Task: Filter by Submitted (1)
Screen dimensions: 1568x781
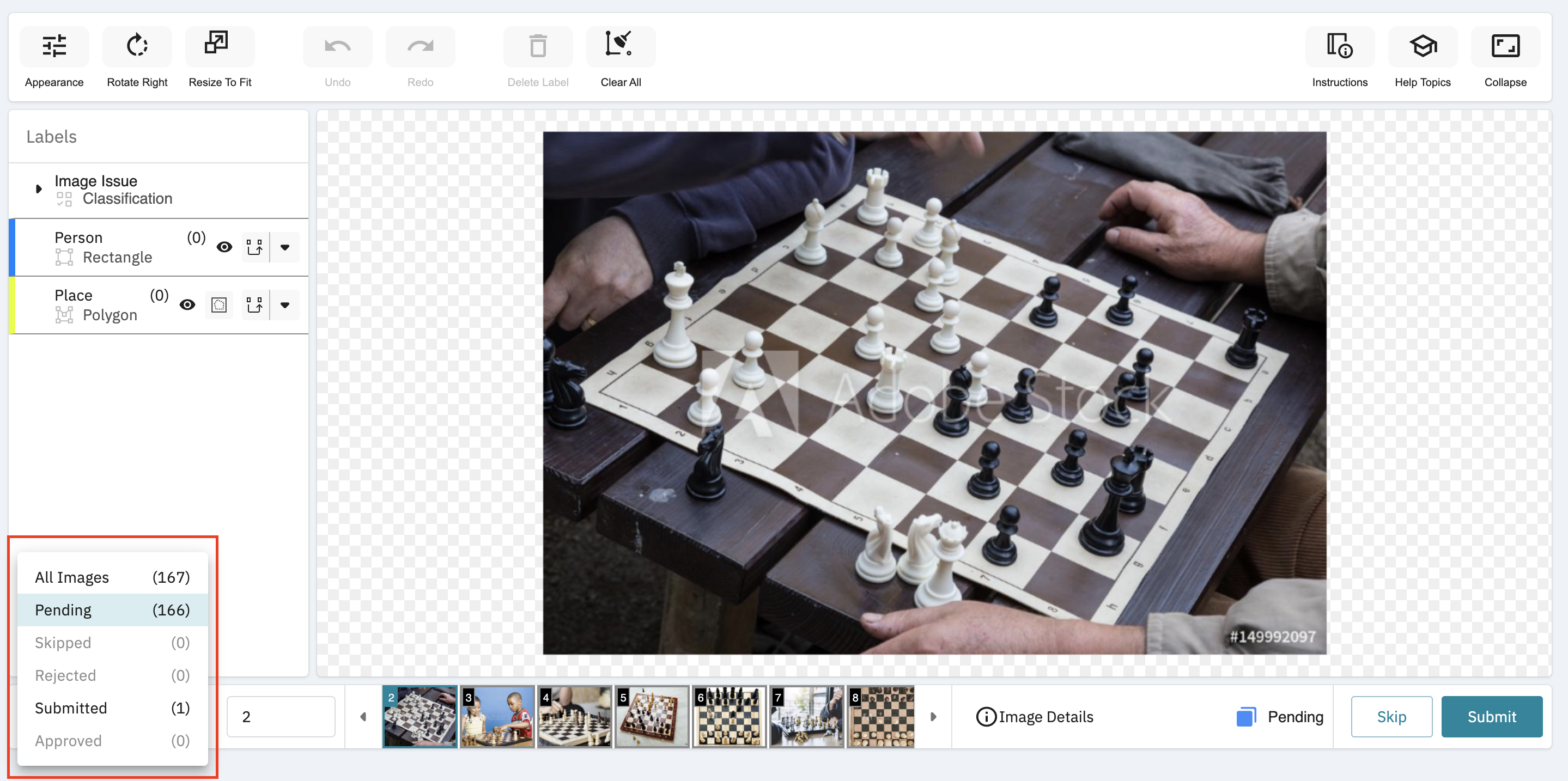Action: coord(113,708)
